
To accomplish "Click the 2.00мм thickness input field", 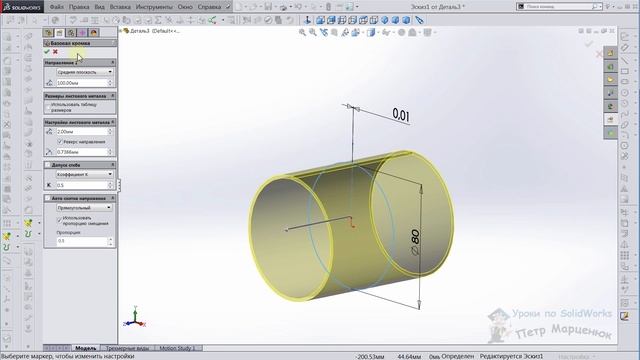I will coord(82,131).
